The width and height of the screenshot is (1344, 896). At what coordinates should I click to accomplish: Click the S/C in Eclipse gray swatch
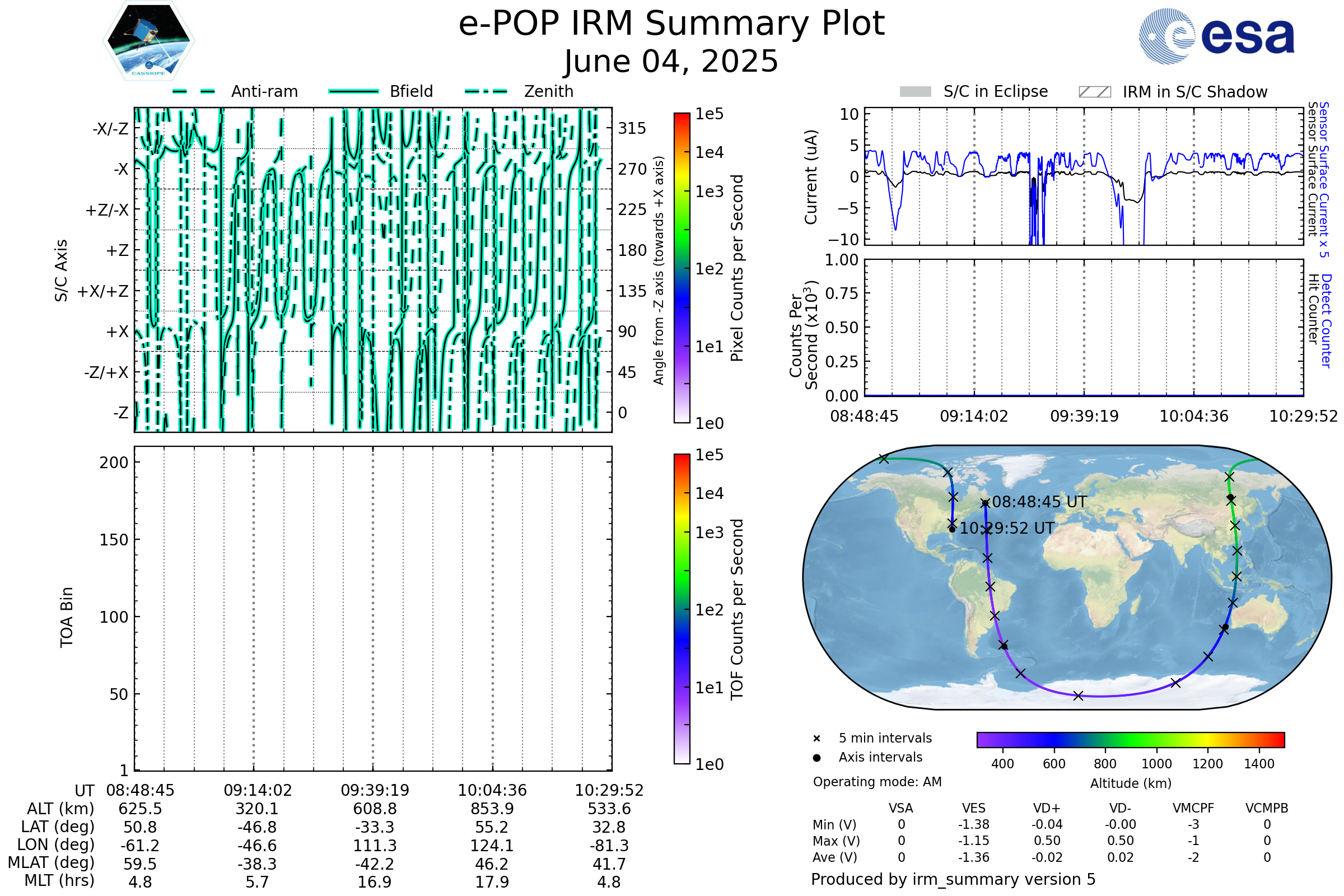coord(915,92)
